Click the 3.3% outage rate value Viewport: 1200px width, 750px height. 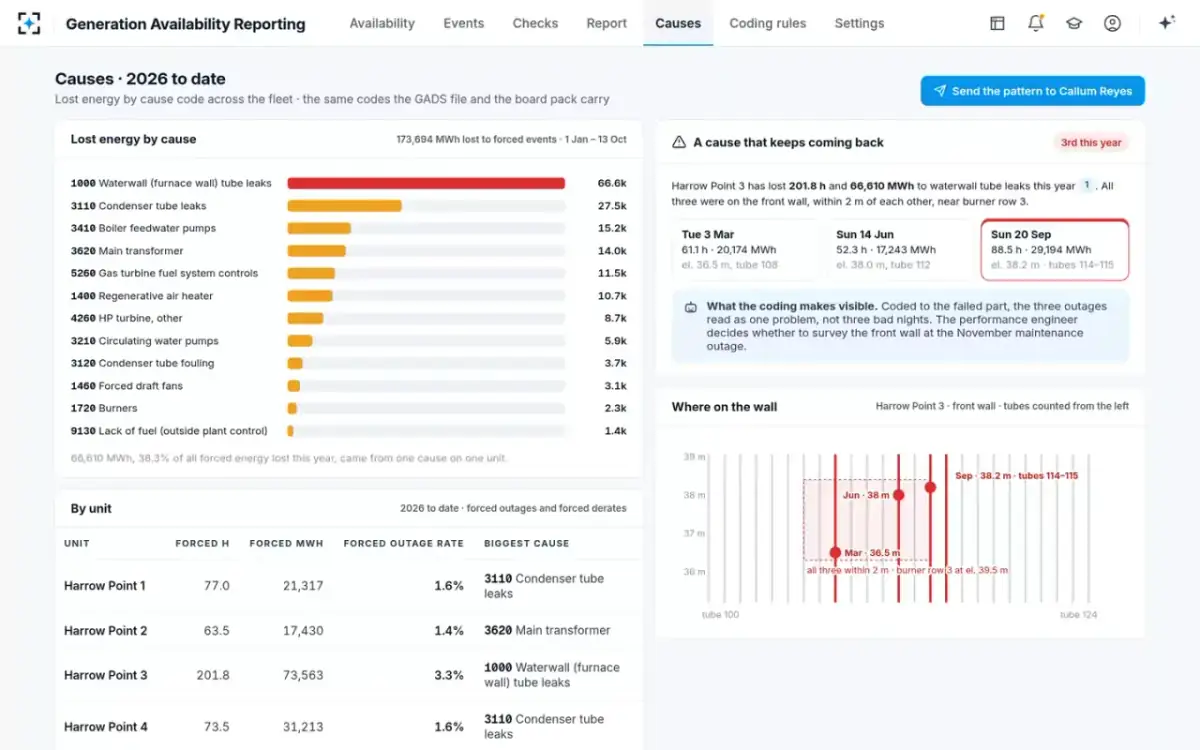click(x=448, y=675)
